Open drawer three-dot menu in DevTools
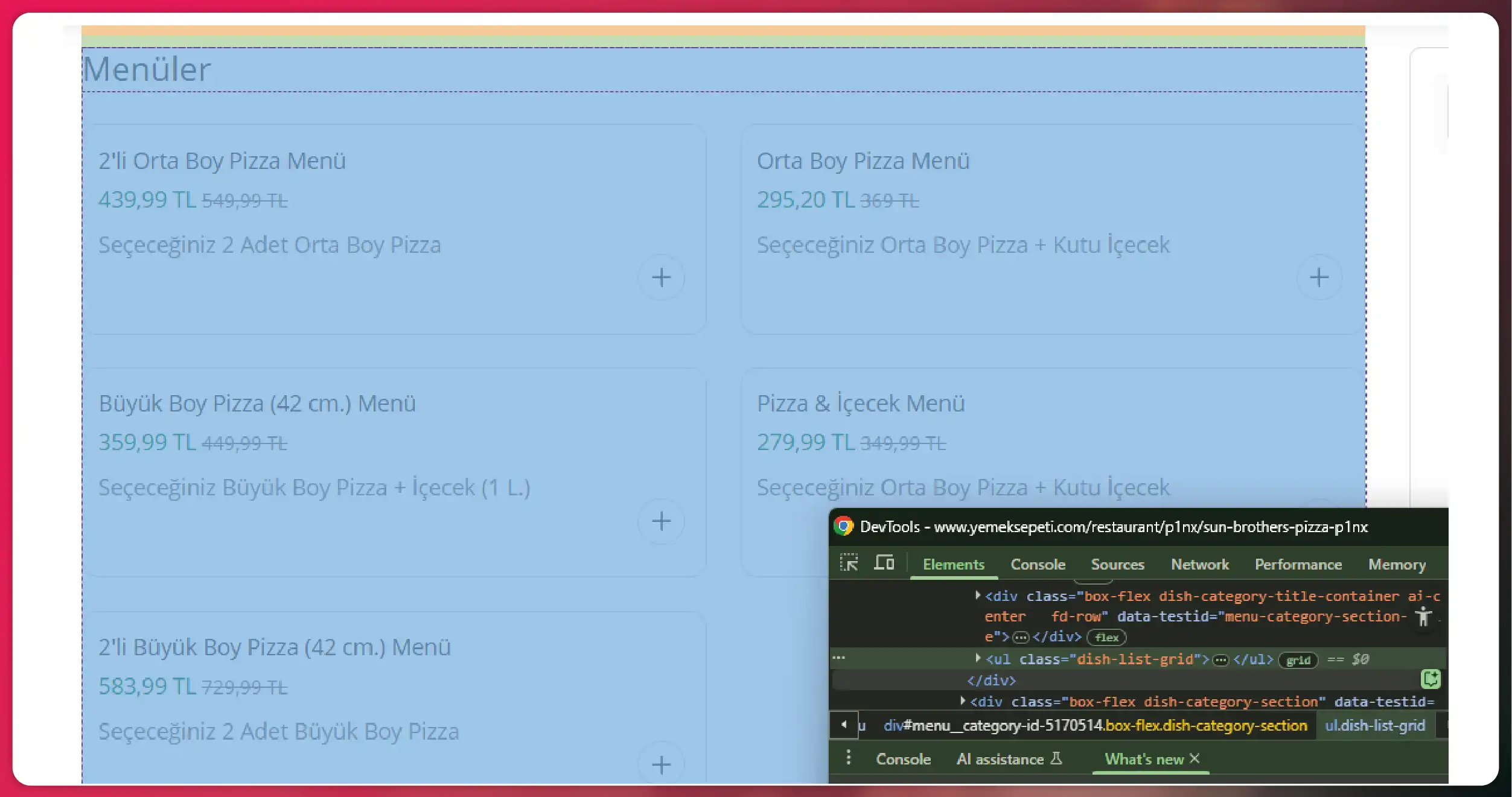This screenshot has width=1512, height=797. click(848, 758)
